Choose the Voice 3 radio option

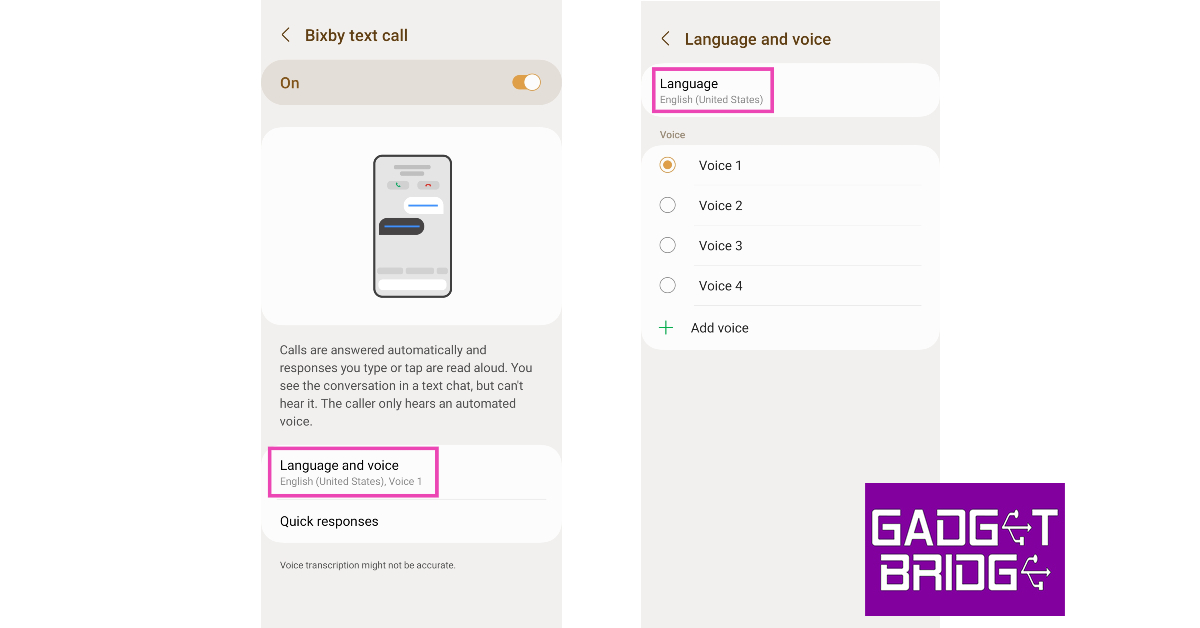(668, 245)
